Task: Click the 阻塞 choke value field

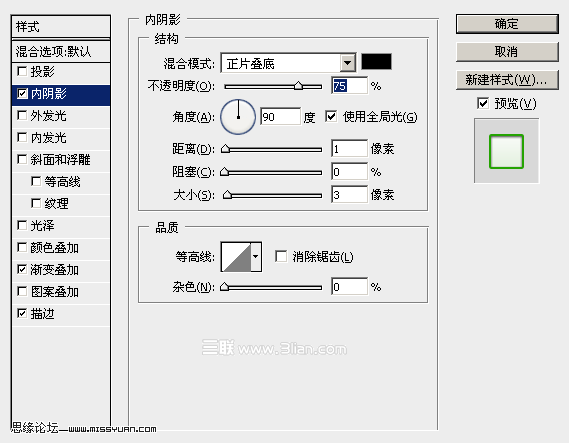Action: point(349,172)
